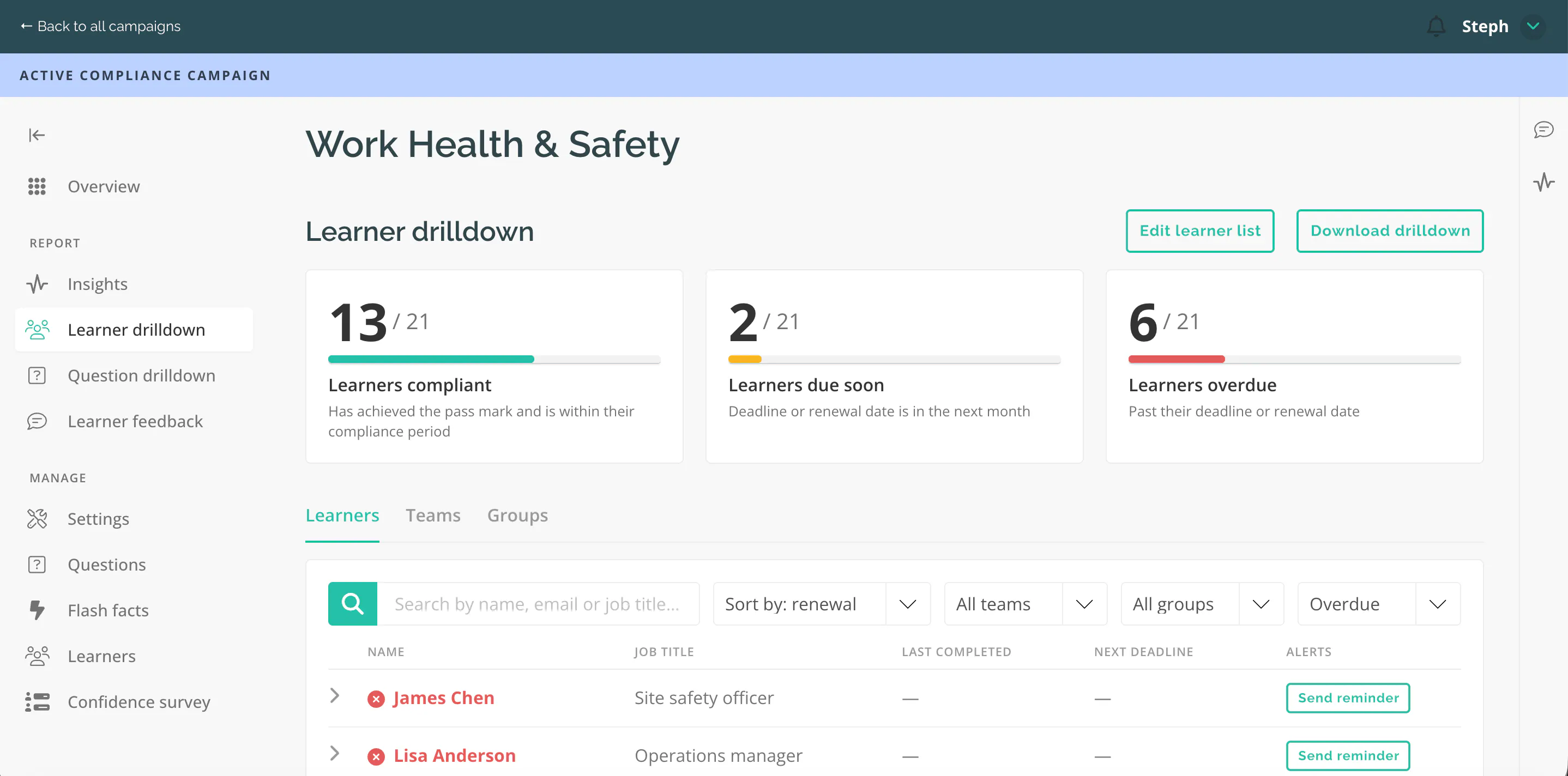Go to Learner drilldown in sidebar
The height and width of the screenshot is (776, 1568).
pyautogui.click(x=134, y=329)
